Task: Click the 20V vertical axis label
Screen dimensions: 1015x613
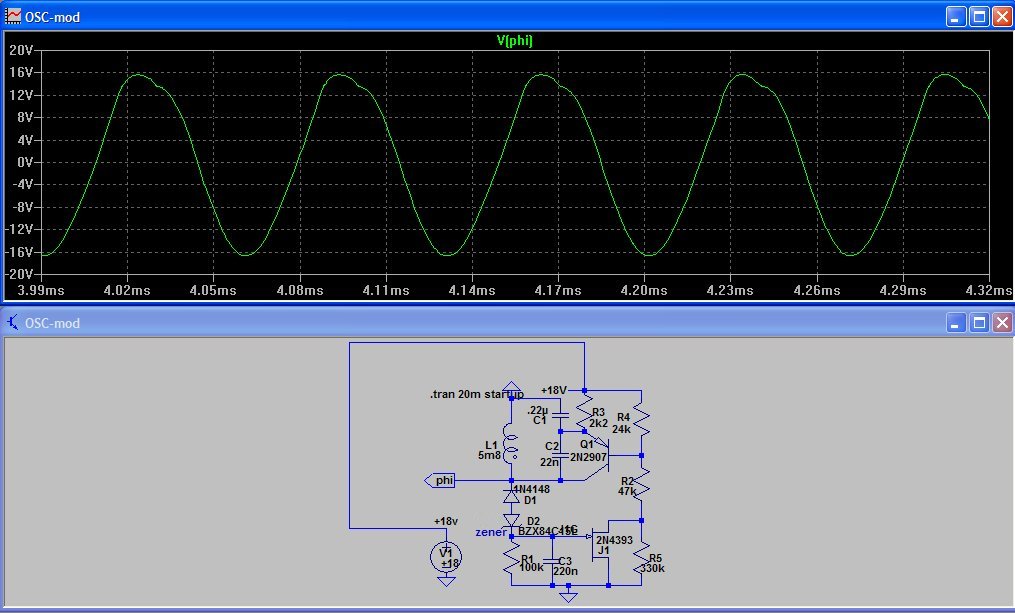Action: (x=21, y=50)
